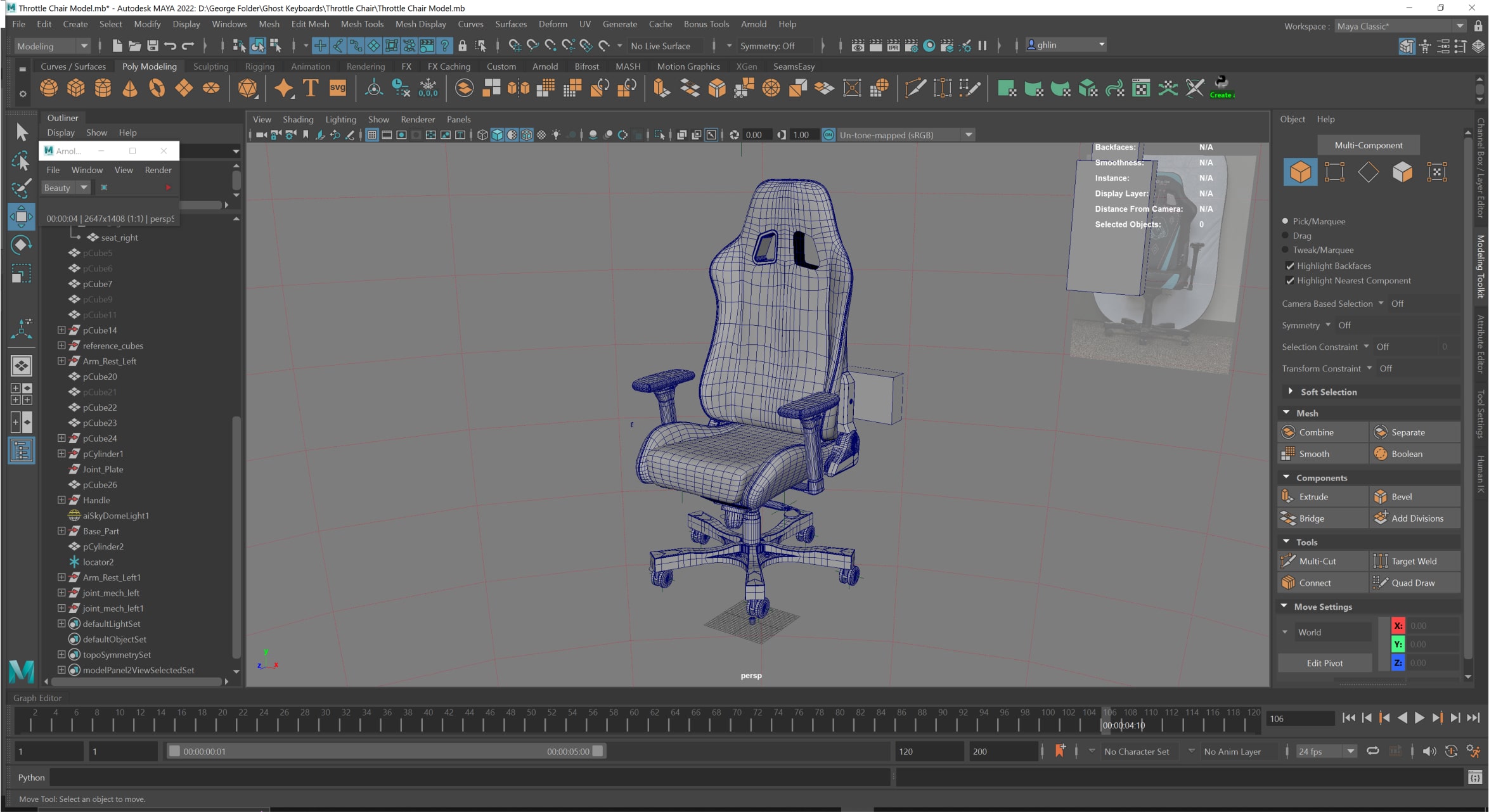Activate object selection mode cube icon

tap(1300, 172)
